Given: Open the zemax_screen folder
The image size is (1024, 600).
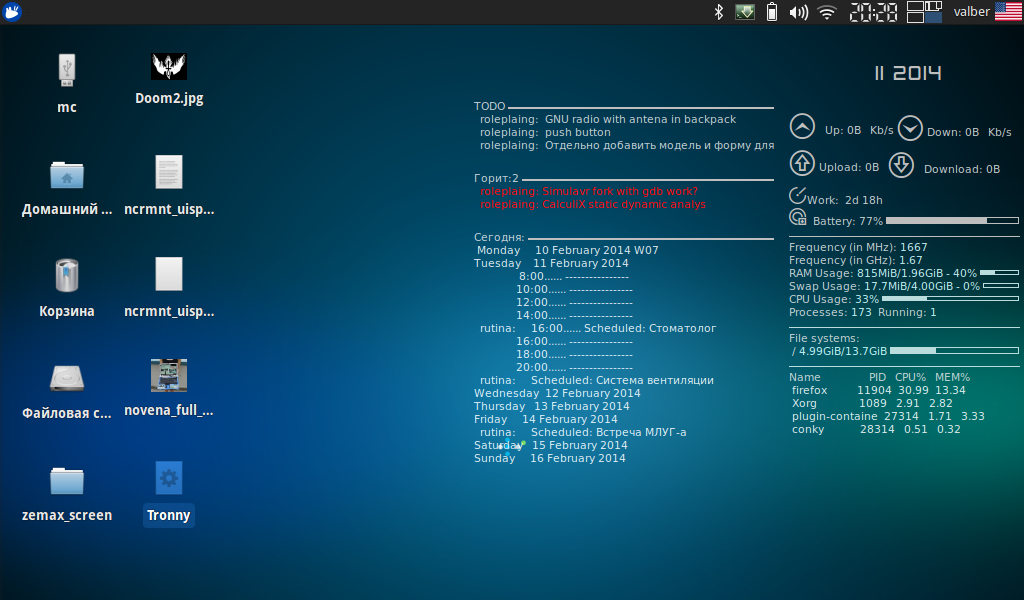Looking at the screenshot, I should click(66, 480).
